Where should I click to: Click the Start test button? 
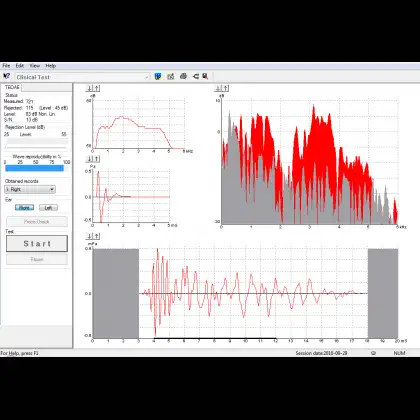[37, 244]
